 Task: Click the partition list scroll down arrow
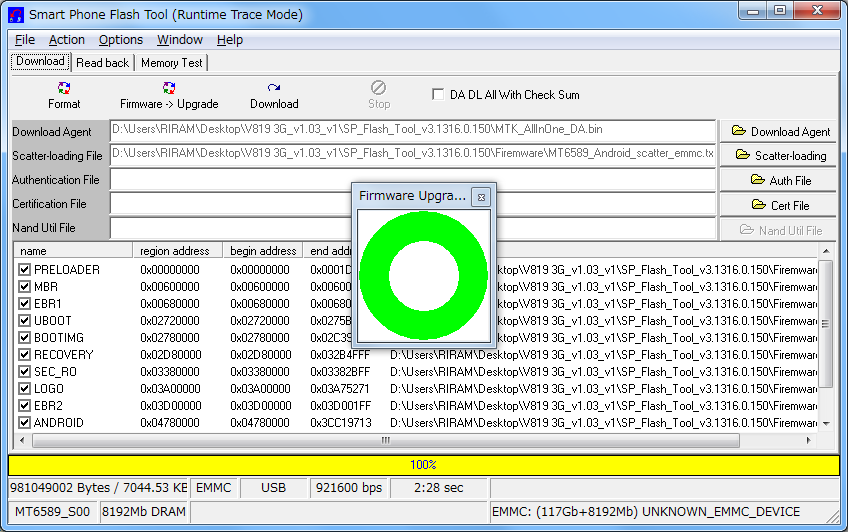pyautogui.click(x=826, y=424)
